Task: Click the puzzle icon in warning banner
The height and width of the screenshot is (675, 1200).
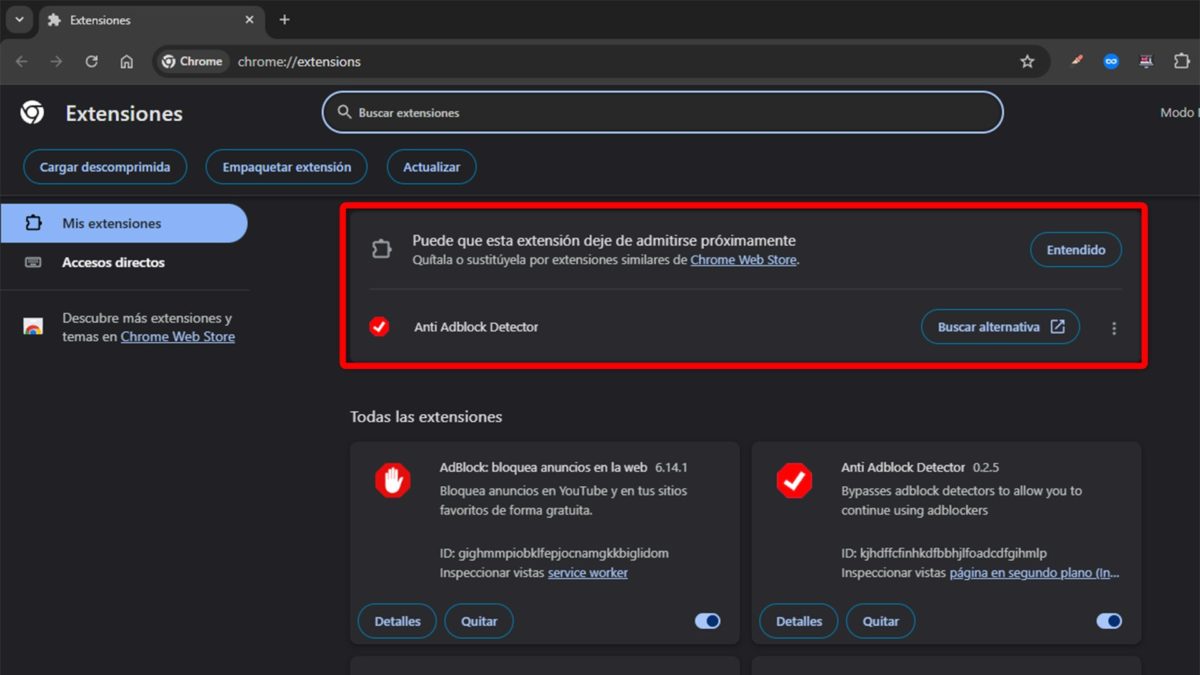Action: [x=381, y=249]
